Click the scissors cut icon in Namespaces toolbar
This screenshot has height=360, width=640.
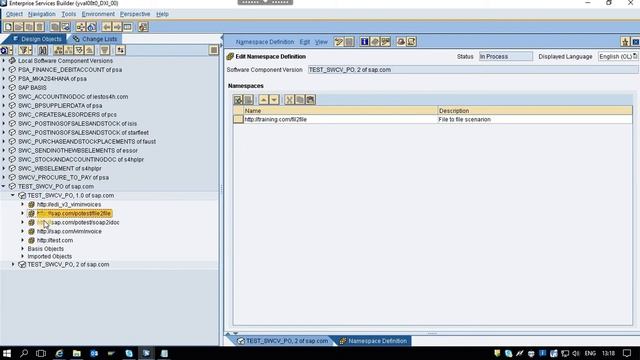[289, 100]
